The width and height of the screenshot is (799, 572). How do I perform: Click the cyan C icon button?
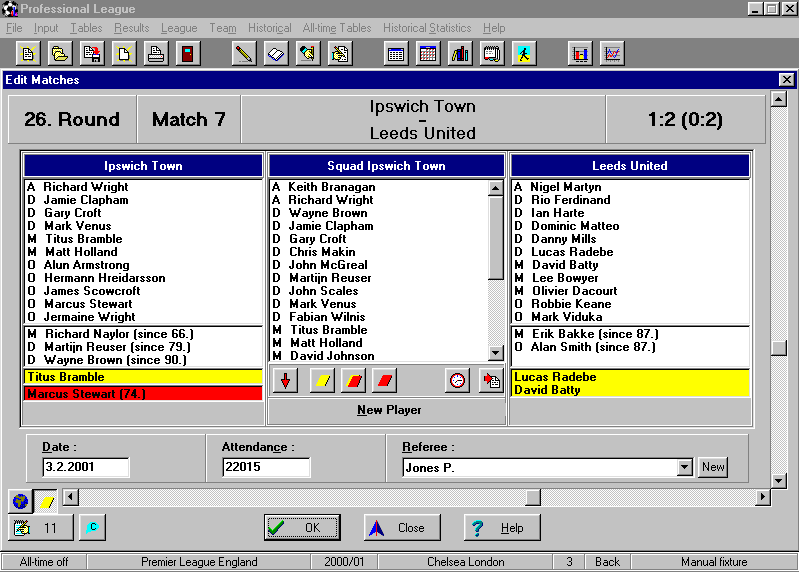[x=93, y=527]
